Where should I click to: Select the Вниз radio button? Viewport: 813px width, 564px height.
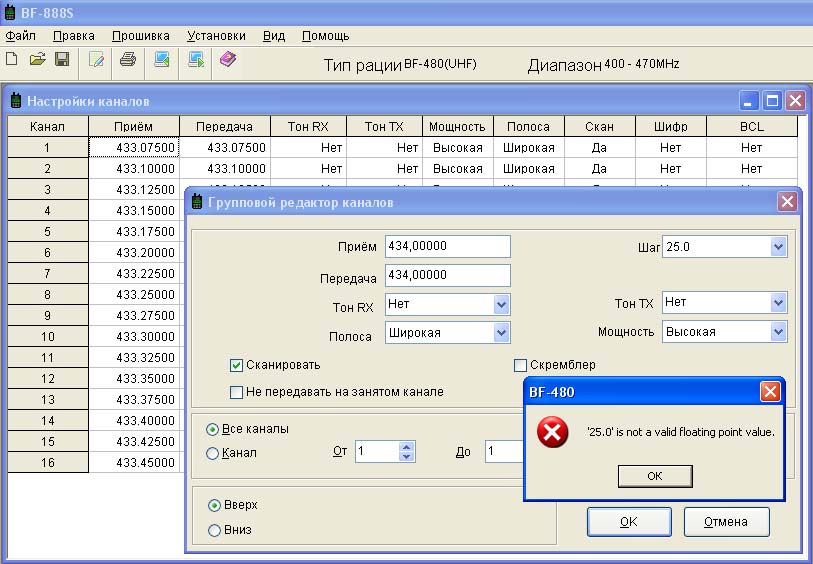214,530
